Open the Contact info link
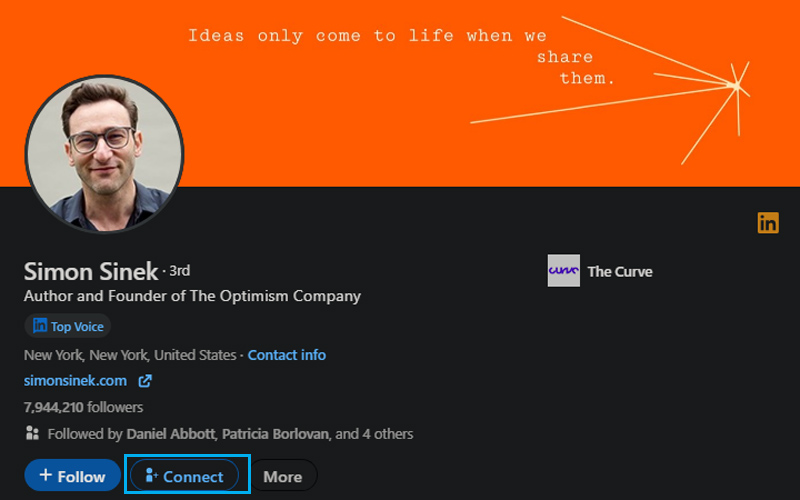The width and height of the screenshot is (800, 500). (287, 355)
